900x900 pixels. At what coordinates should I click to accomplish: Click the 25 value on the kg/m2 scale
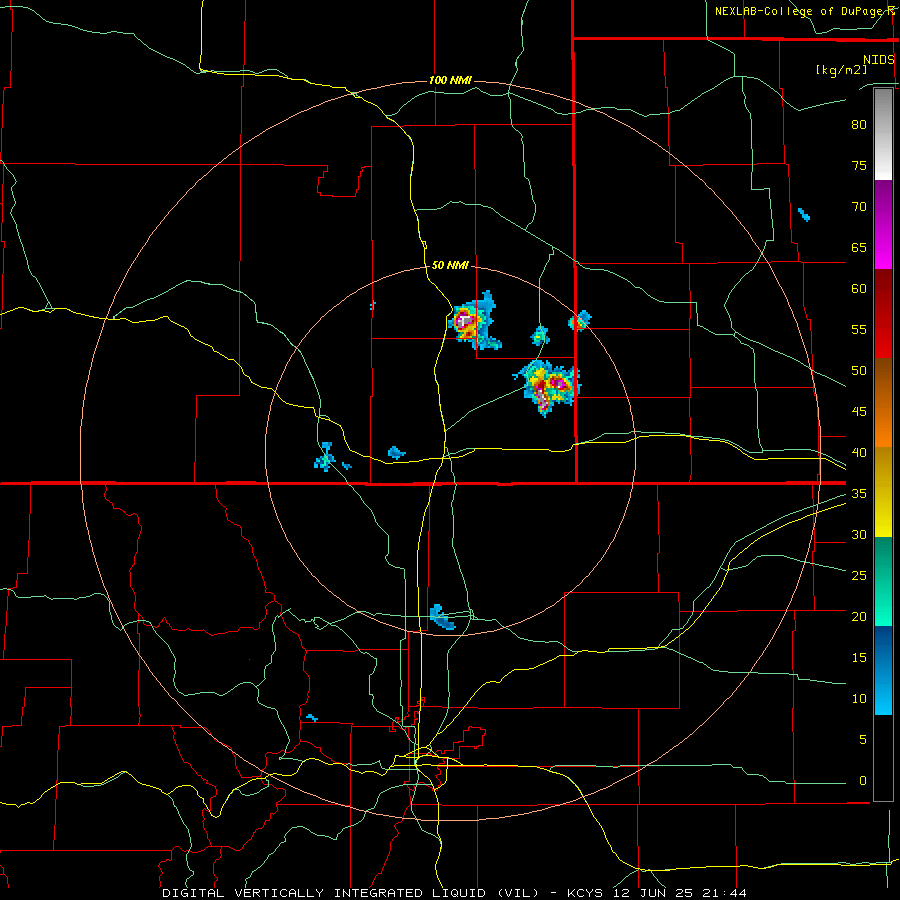859,575
